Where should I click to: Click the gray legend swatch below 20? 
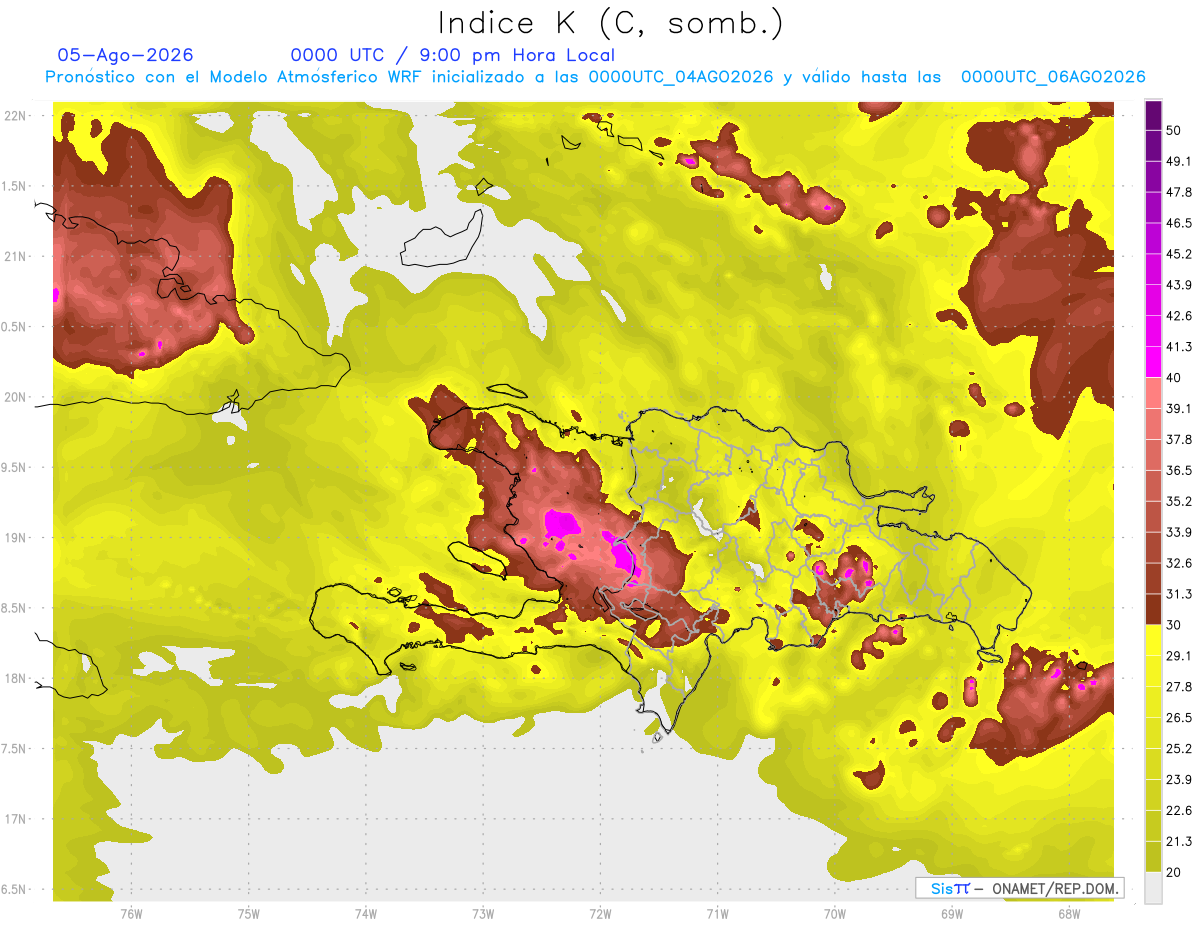pos(1153,887)
